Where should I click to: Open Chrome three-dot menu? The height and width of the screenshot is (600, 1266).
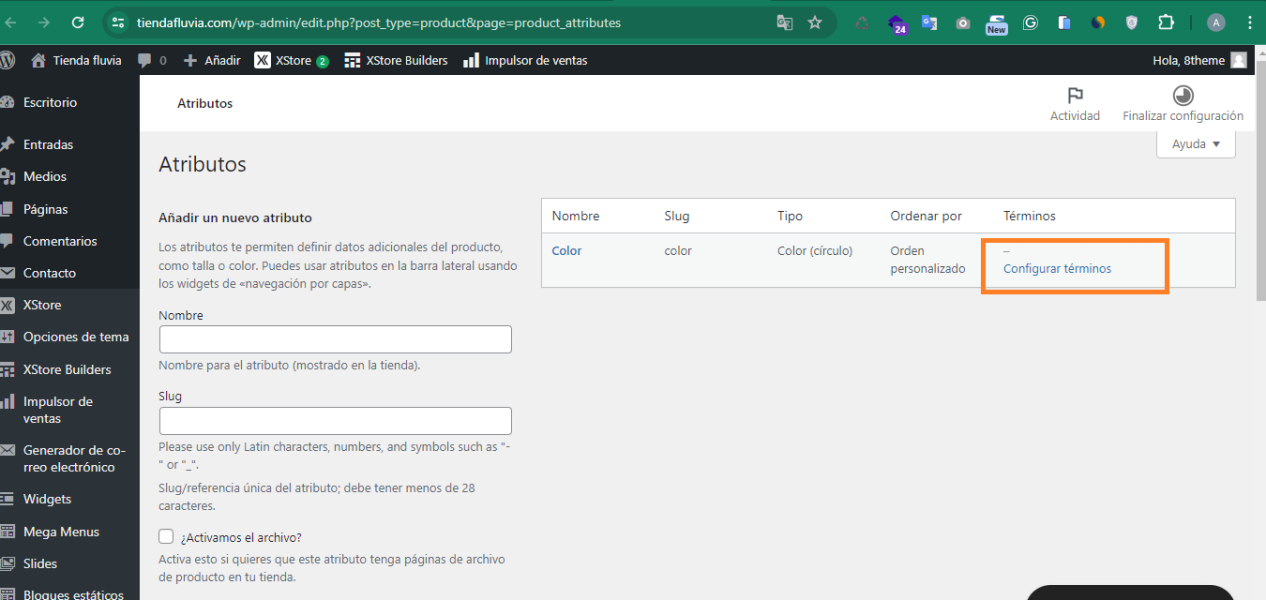1249,22
